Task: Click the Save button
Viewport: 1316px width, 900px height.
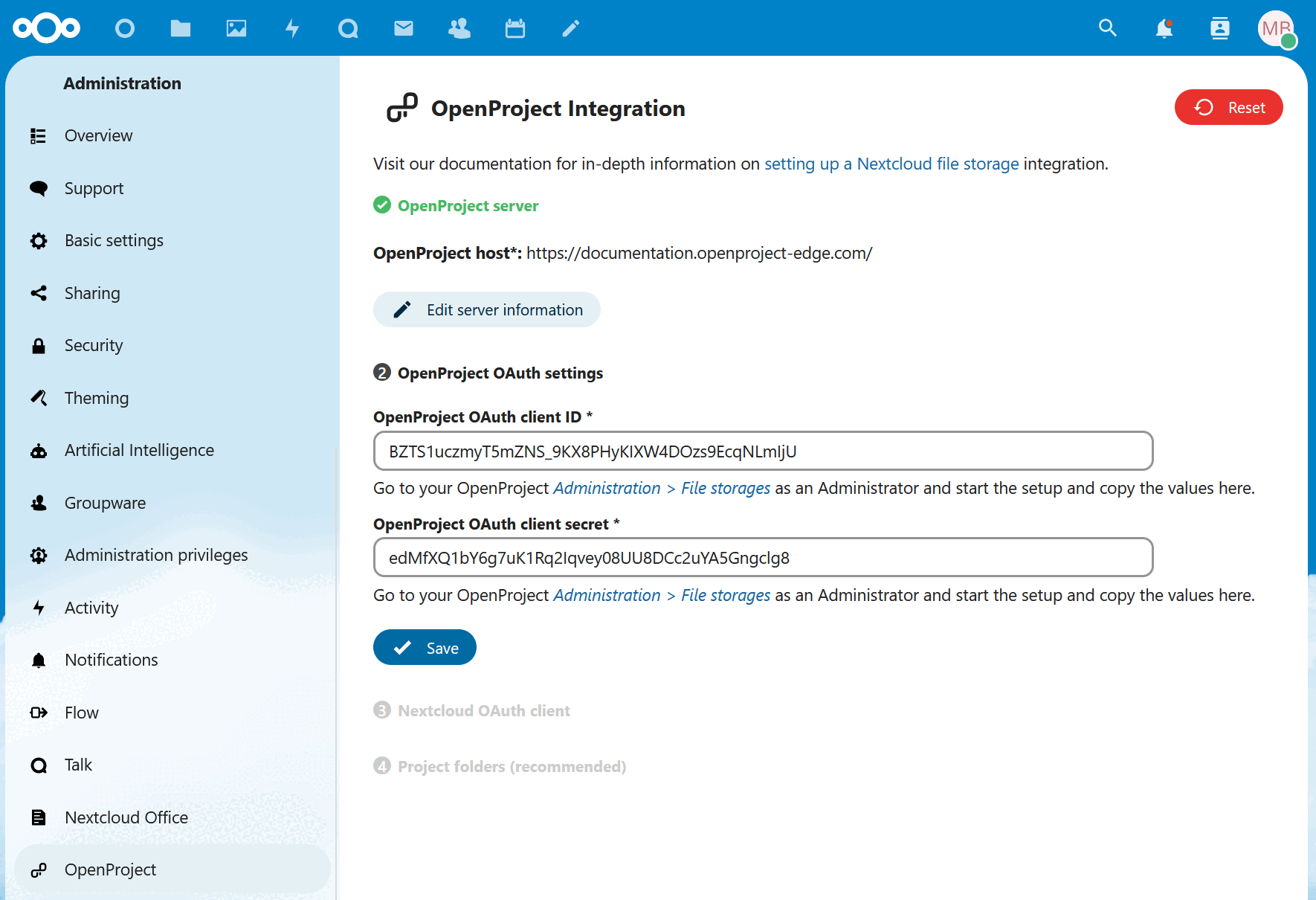Action: tap(425, 647)
